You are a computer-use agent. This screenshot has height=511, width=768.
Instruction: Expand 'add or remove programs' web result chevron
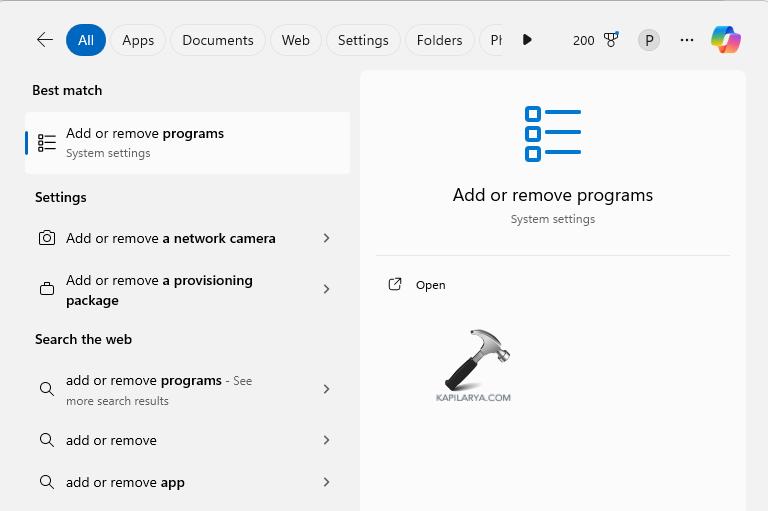[326, 389]
